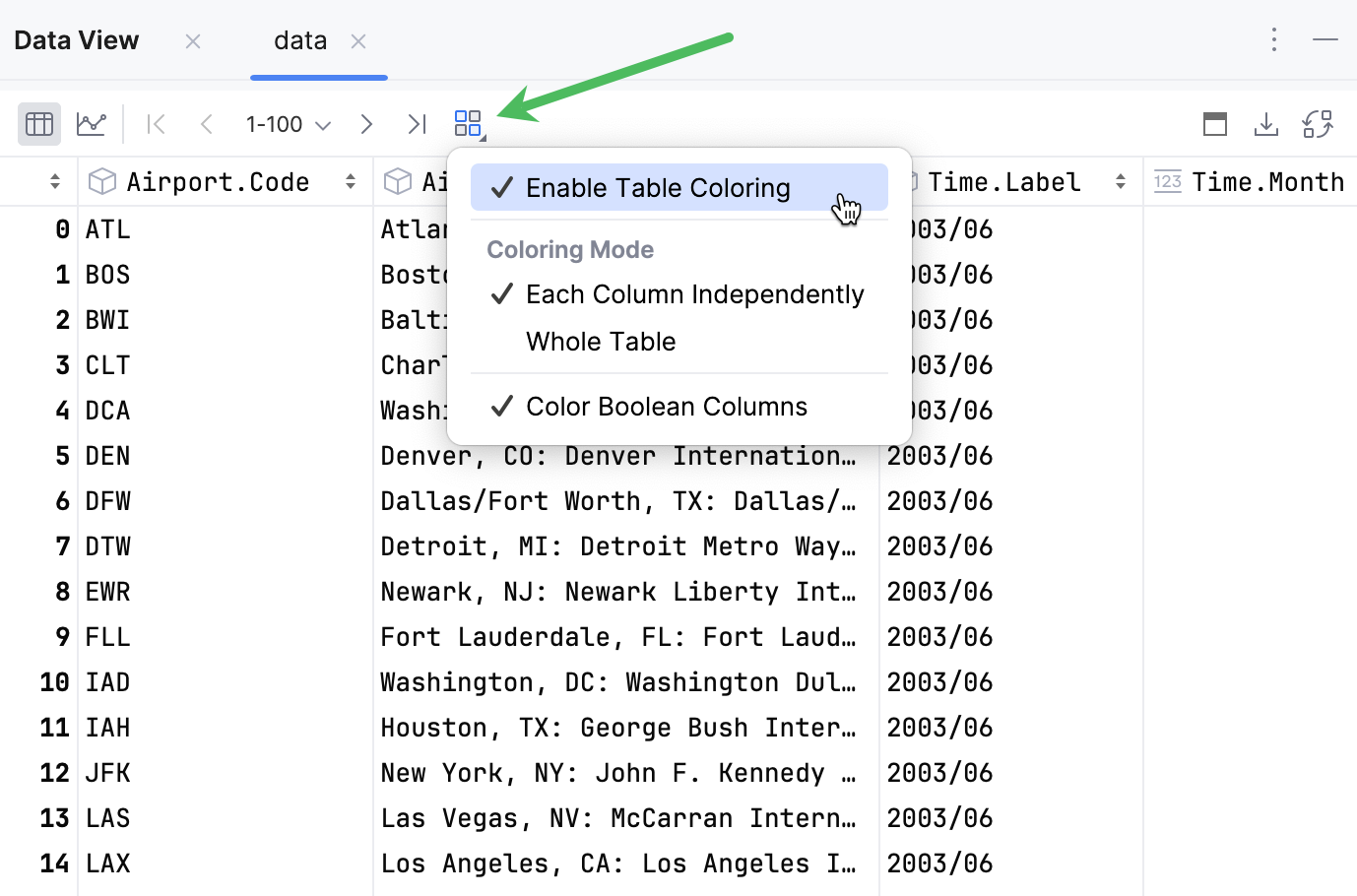Viewport: 1357px width, 896px height.
Task: Select the Newark Liberty airport name cell
Action: coord(626,592)
